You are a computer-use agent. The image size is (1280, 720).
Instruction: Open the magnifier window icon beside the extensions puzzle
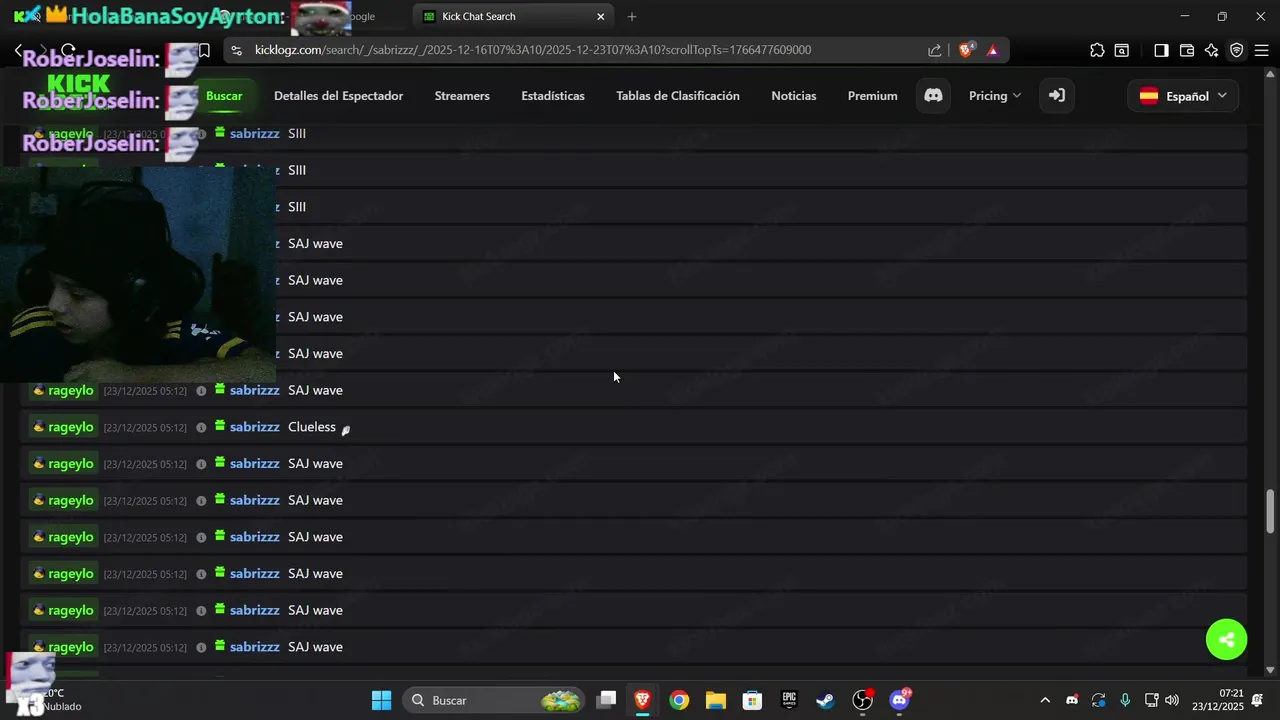[x=1122, y=50]
